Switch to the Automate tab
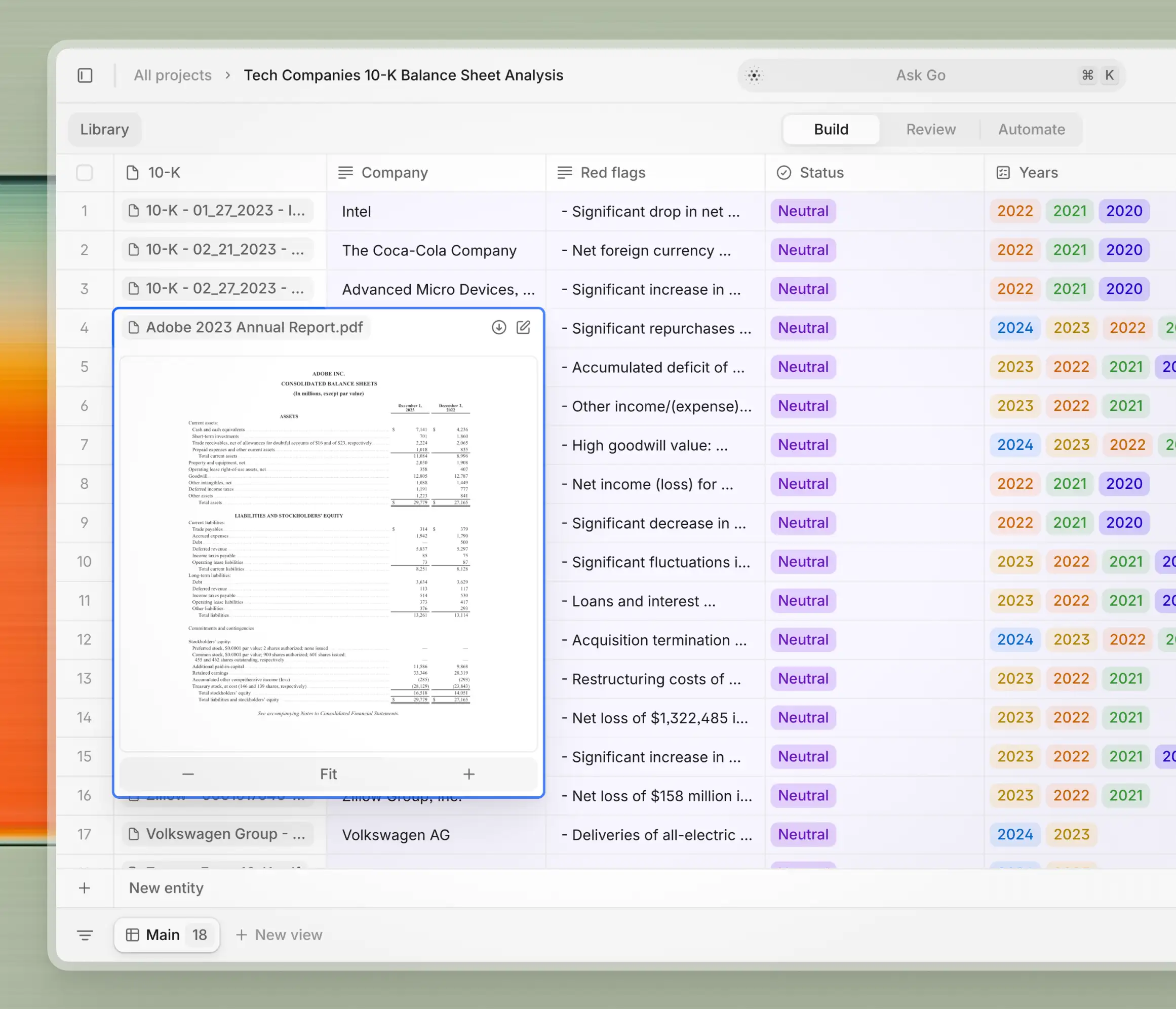 (x=1032, y=129)
